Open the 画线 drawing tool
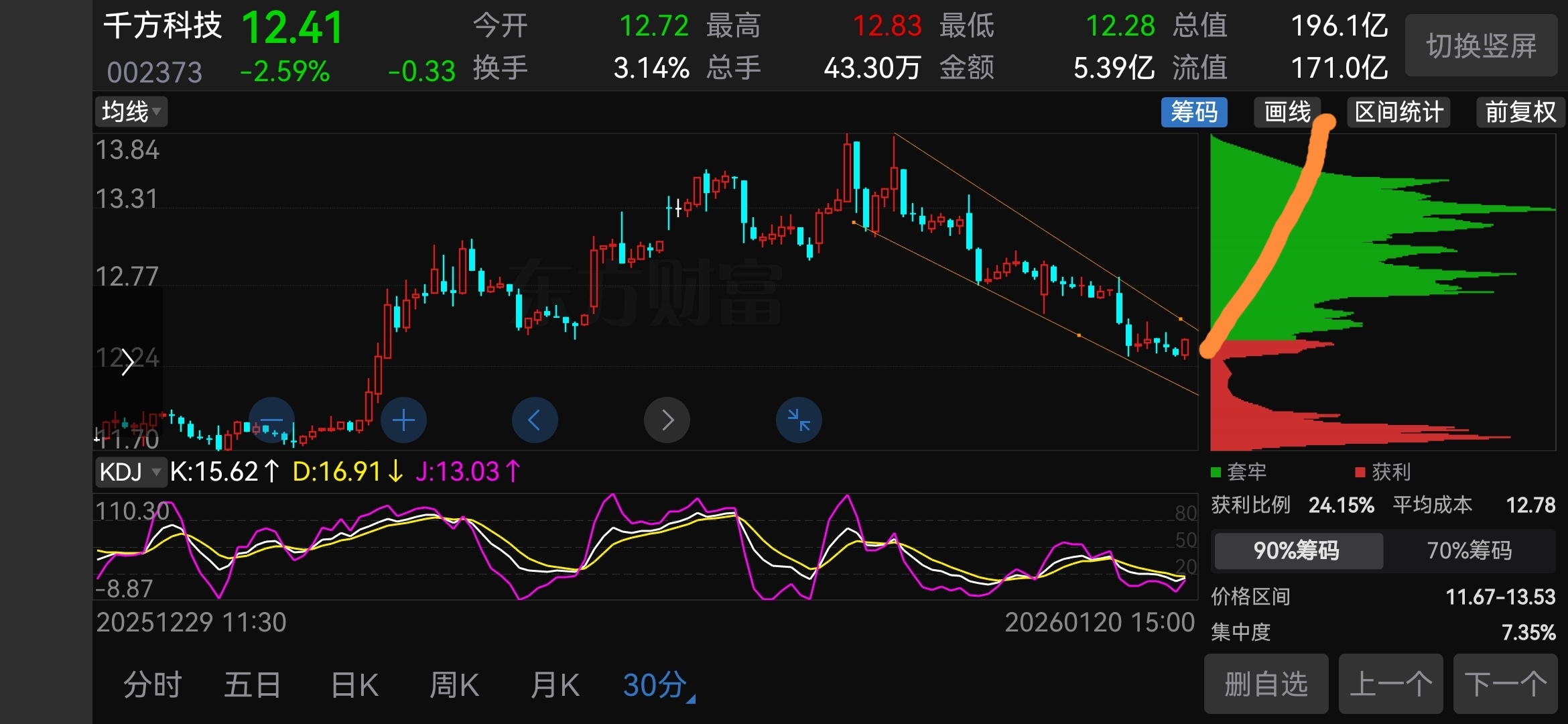This screenshot has height=724, width=1568. coord(1287,112)
